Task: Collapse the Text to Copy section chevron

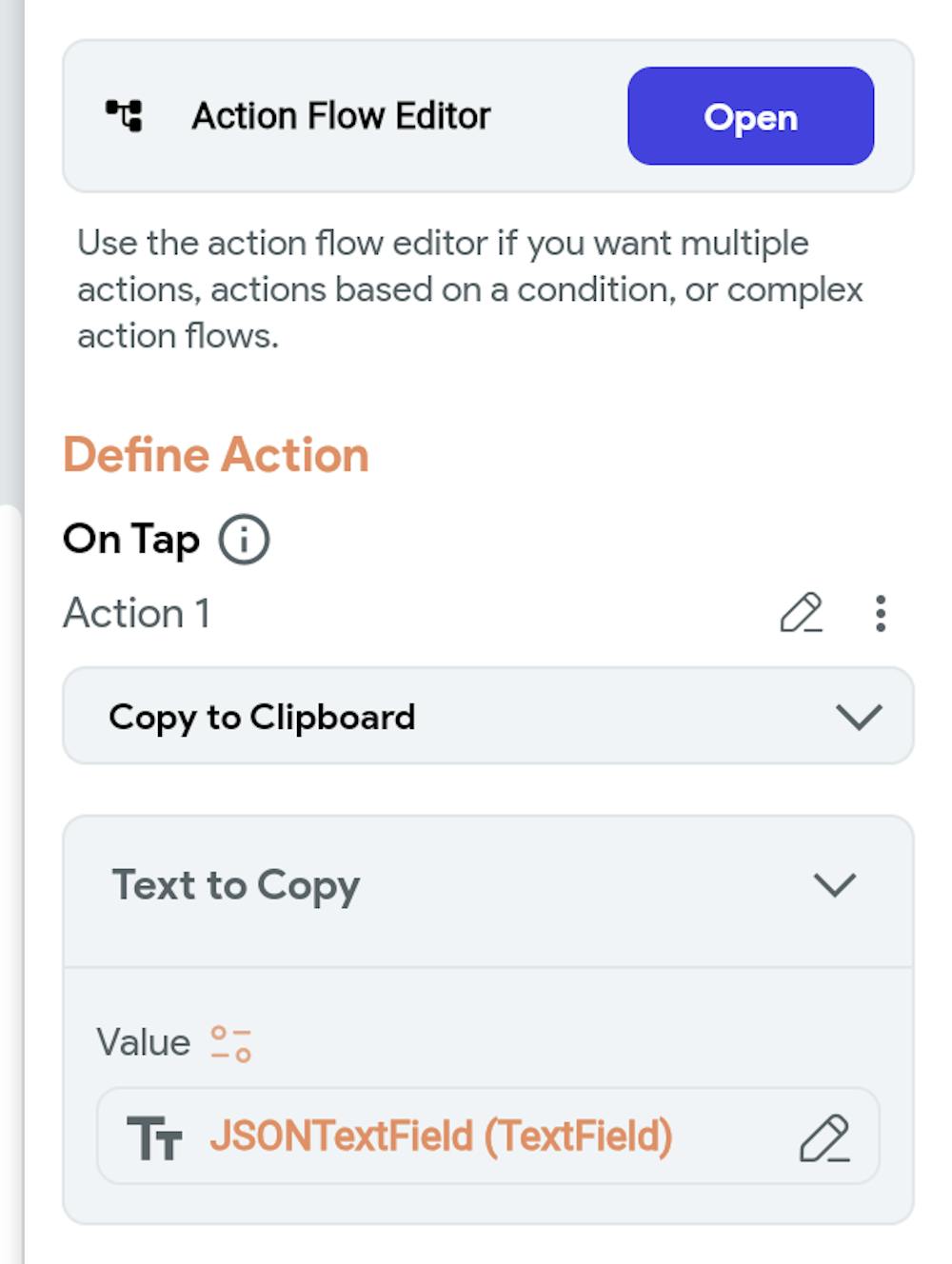Action: pos(835,885)
